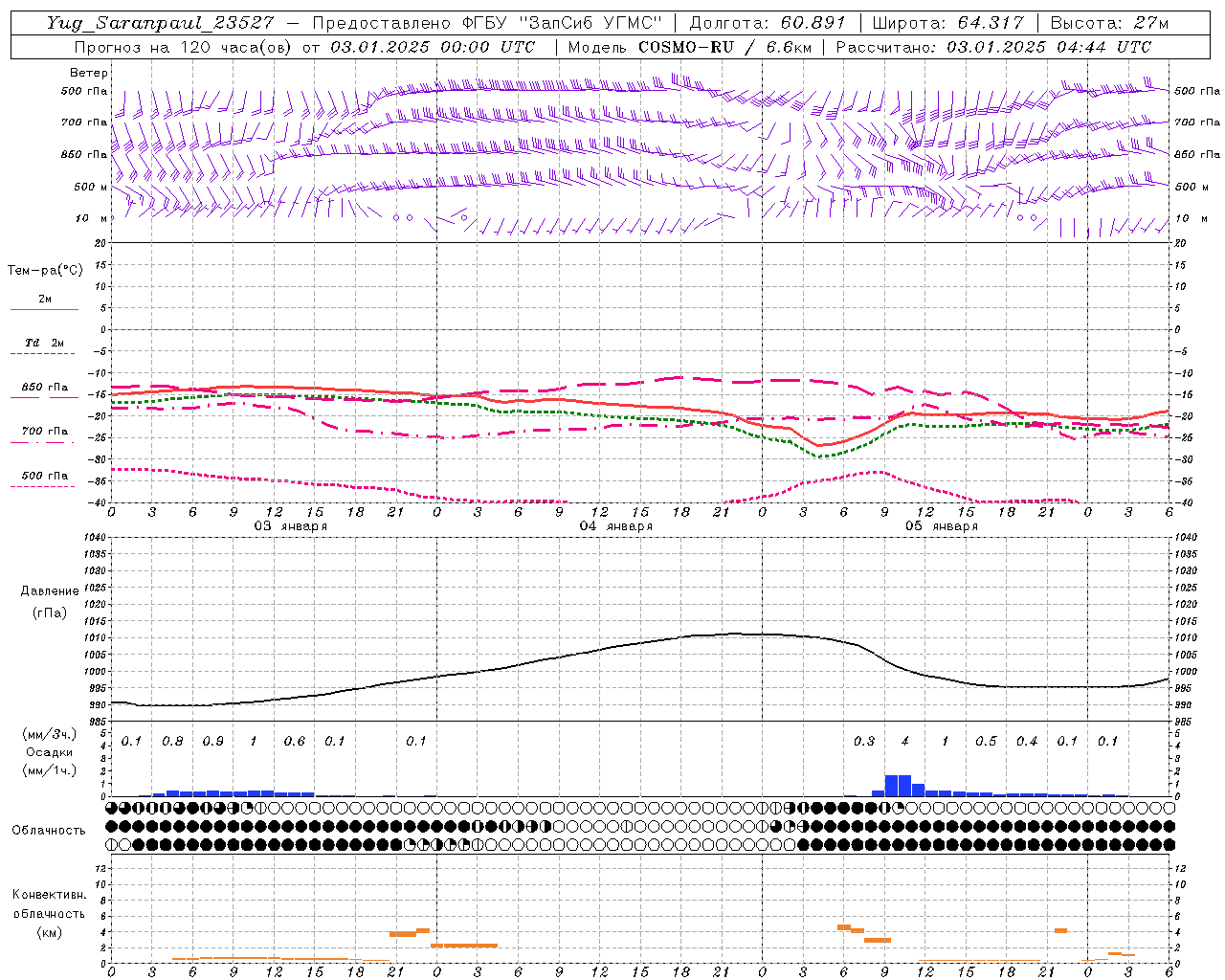Screen dimensions: 1225x980
Task: Click the station title Yug_Saranpaul_23527
Action: [161, 23]
